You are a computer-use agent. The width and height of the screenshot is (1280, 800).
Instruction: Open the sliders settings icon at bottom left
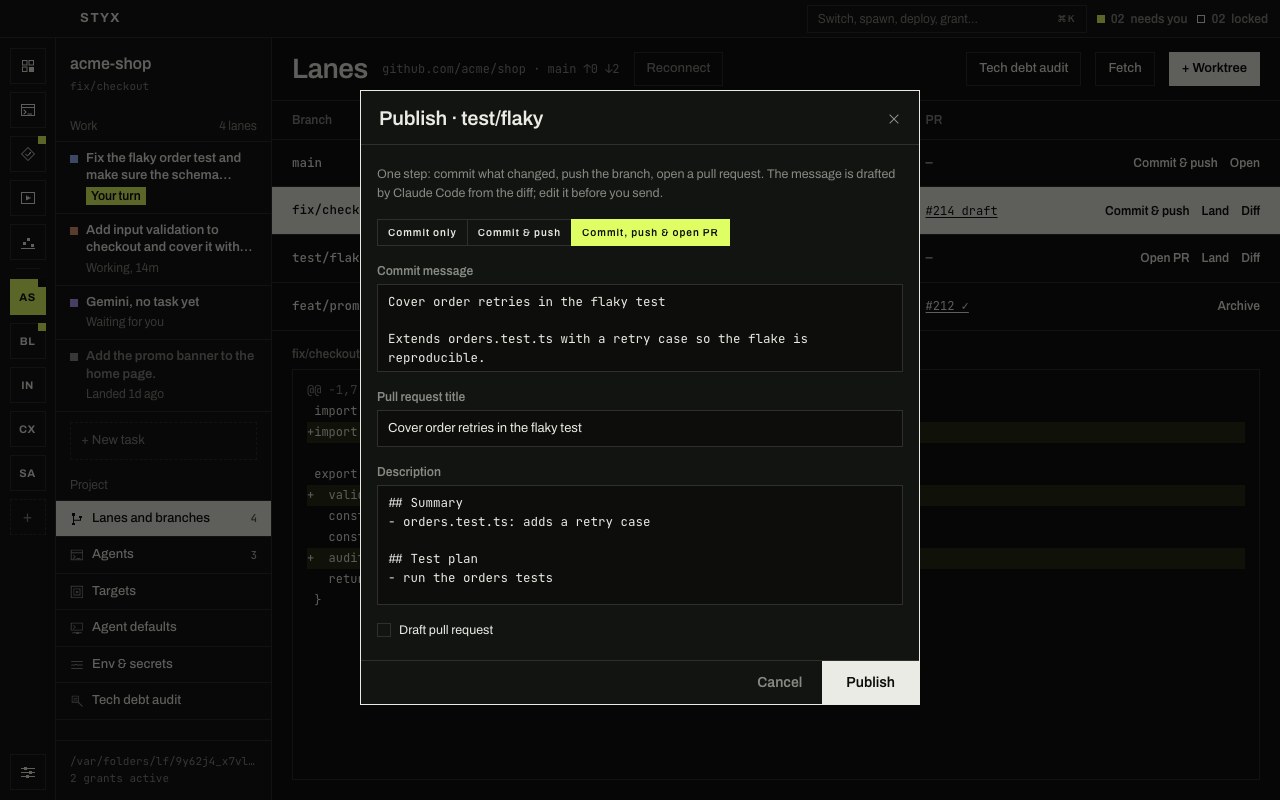[x=27, y=772]
